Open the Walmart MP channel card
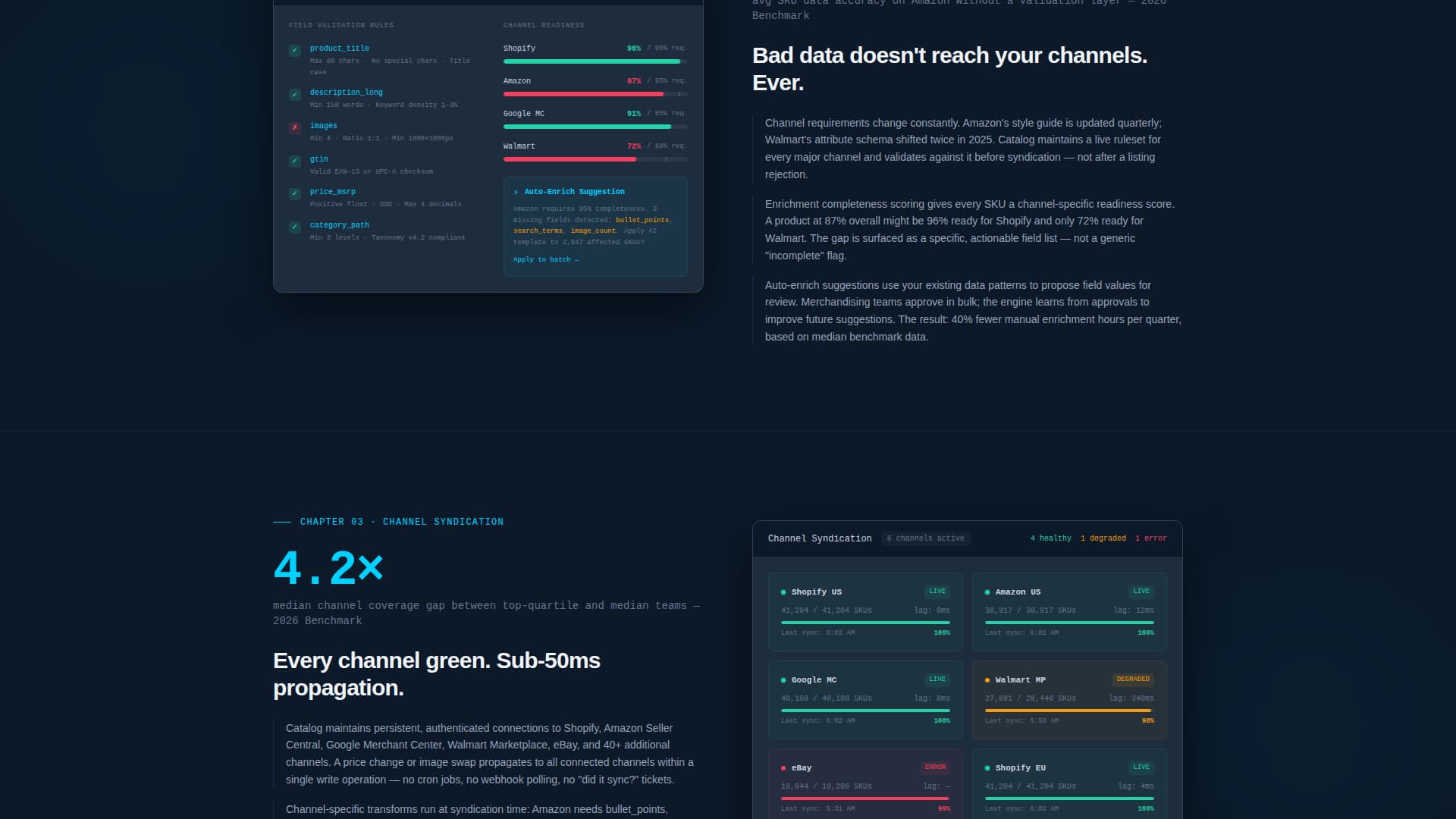The height and width of the screenshot is (819, 1456). [x=1069, y=700]
